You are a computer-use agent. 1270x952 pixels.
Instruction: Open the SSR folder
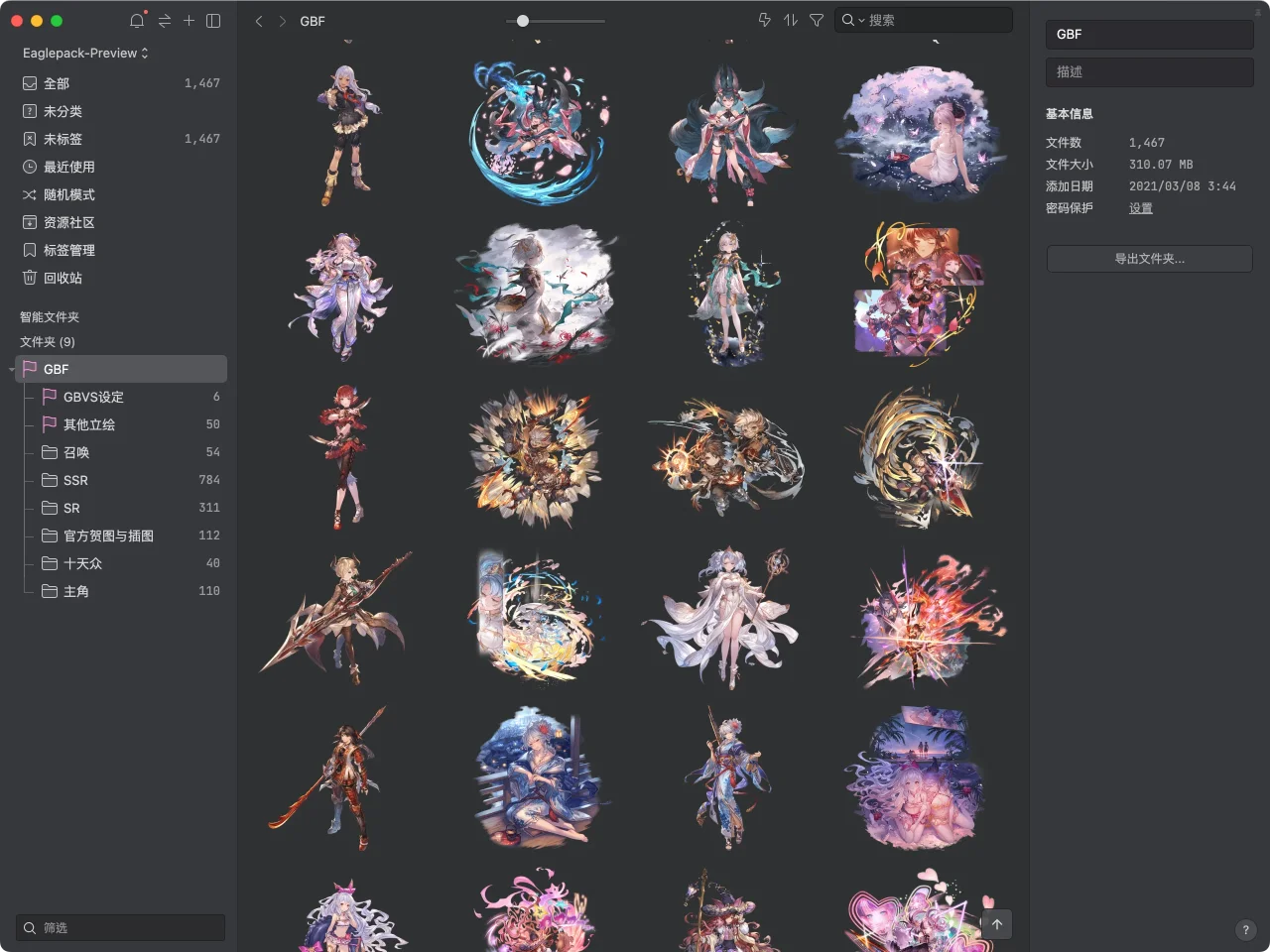click(x=121, y=480)
